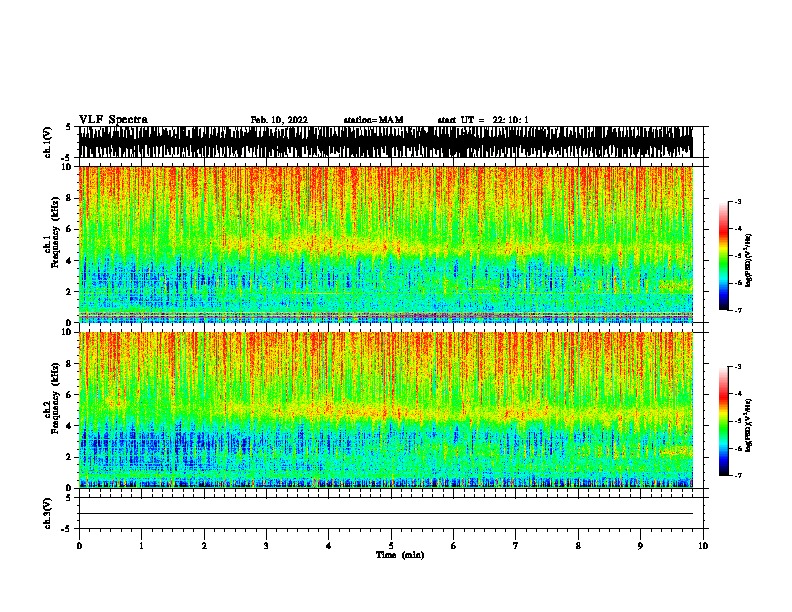Click the 'ch.3(V)' axis label

pos(48,514)
